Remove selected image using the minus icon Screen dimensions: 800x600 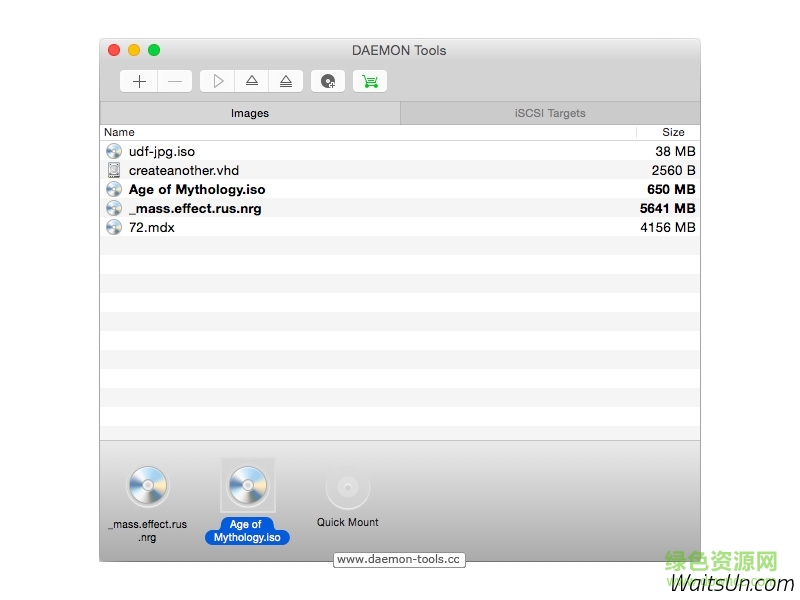[x=172, y=81]
